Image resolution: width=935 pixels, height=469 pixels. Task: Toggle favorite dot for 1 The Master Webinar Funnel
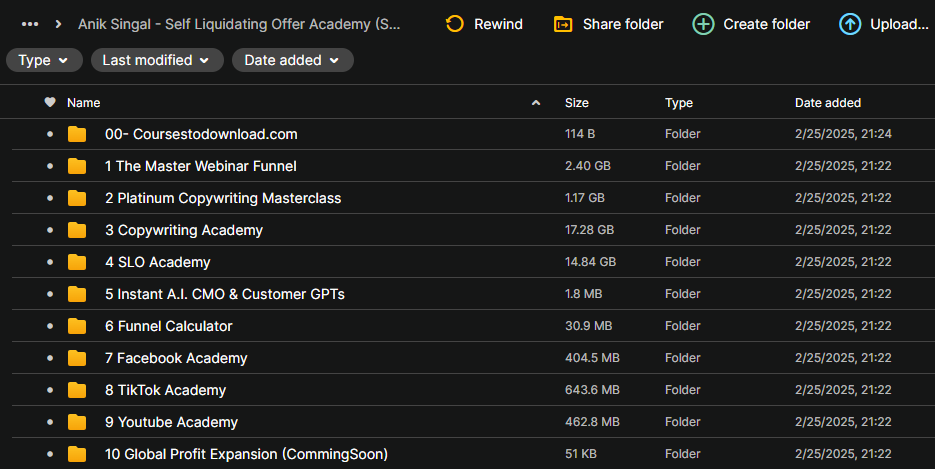[50, 166]
